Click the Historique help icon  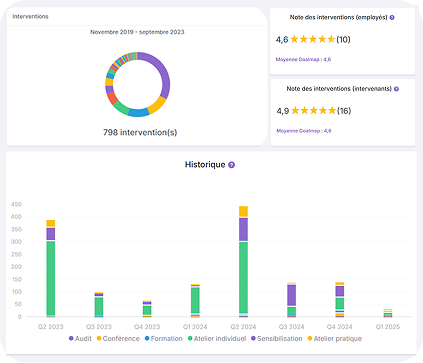pos(231,165)
